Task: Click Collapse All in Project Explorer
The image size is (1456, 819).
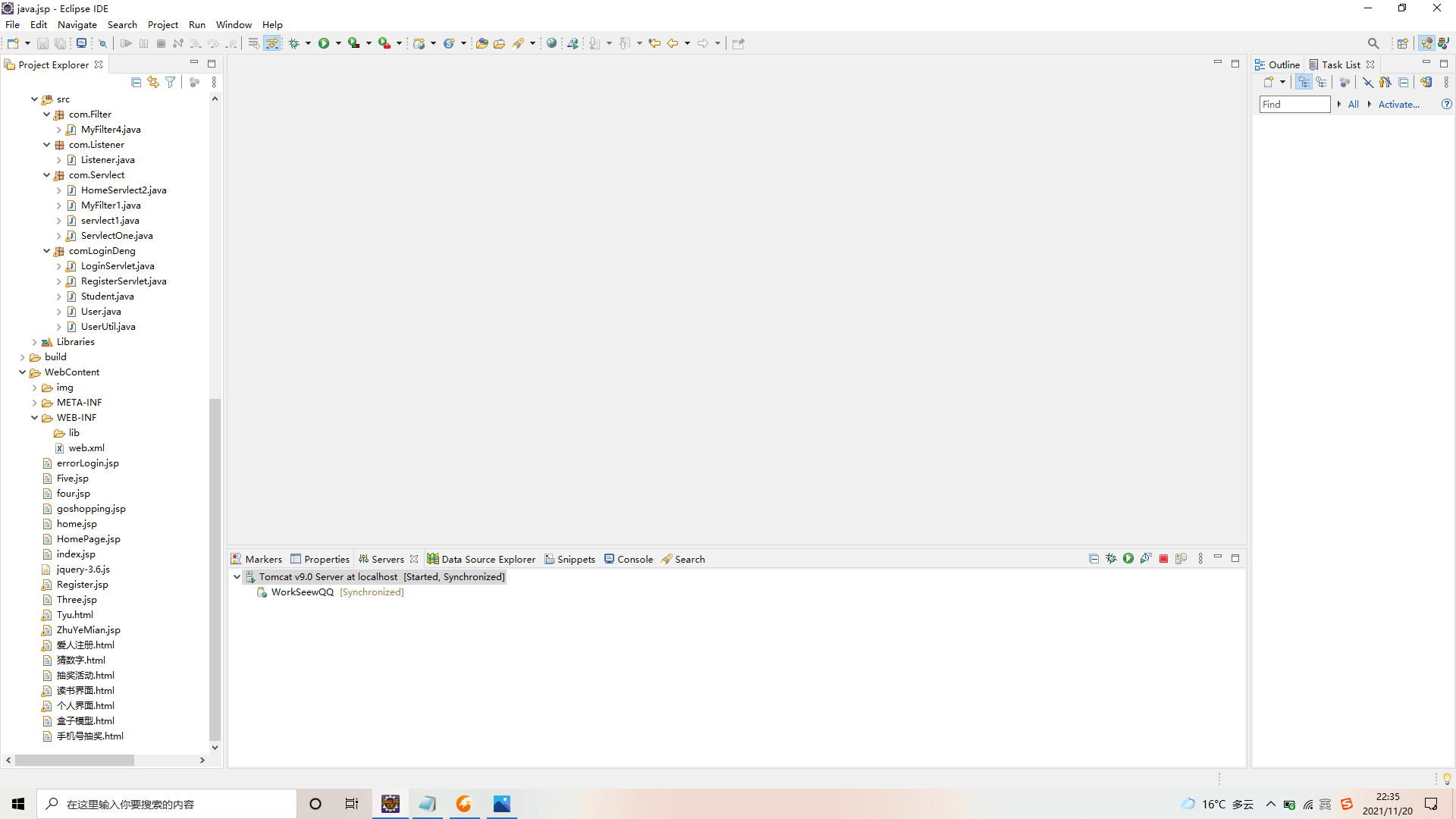Action: click(x=136, y=82)
